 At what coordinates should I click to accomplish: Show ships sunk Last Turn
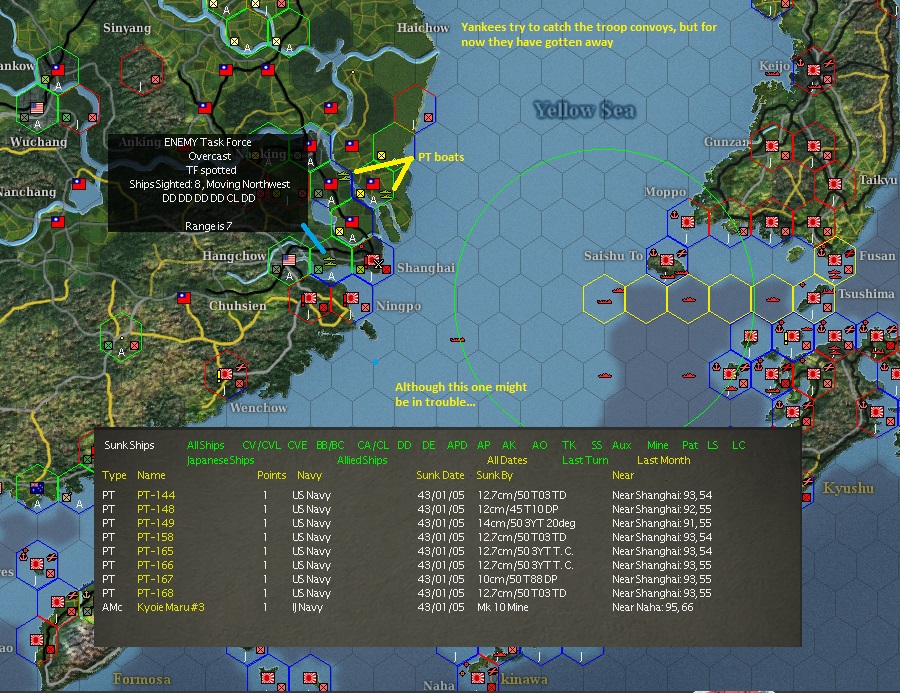point(585,460)
